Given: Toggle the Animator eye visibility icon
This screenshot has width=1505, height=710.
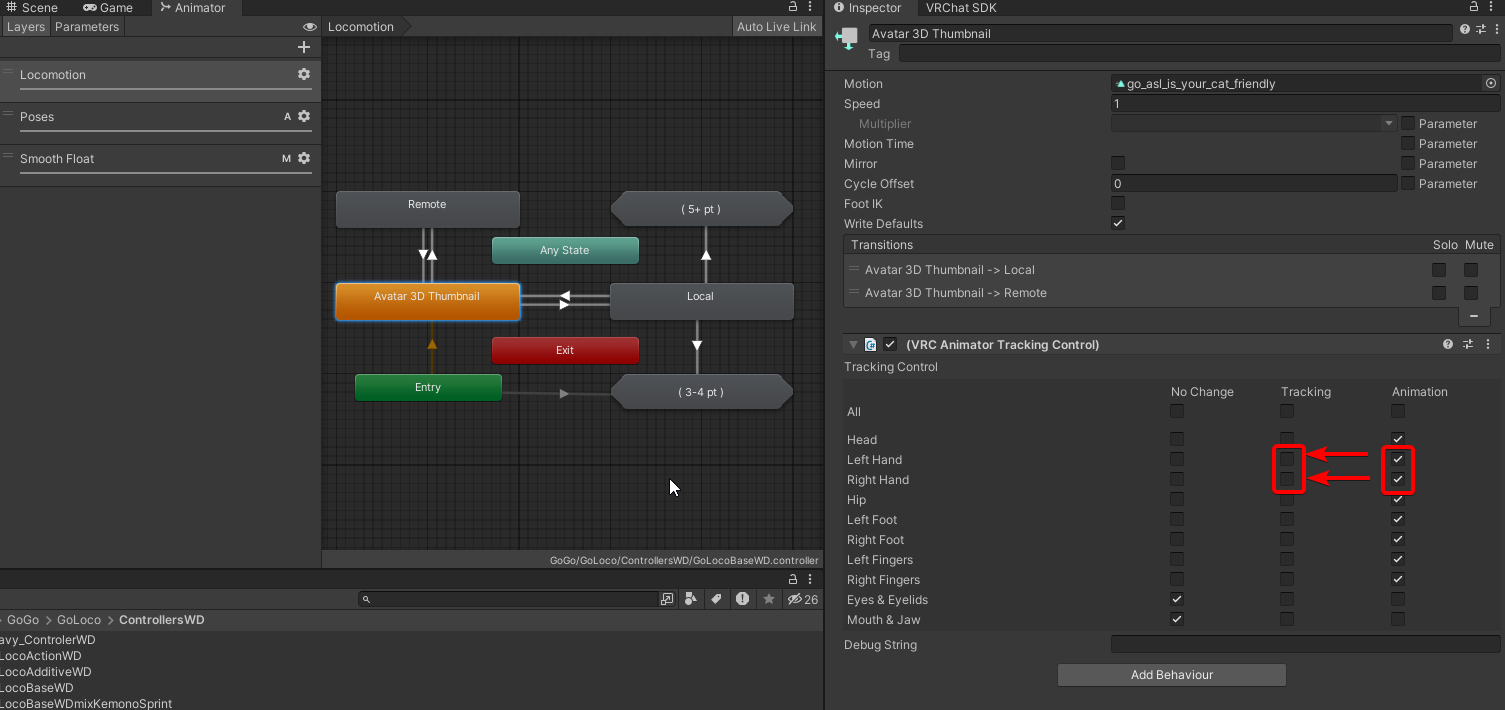Looking at the screenshot, I should [310, 27].
